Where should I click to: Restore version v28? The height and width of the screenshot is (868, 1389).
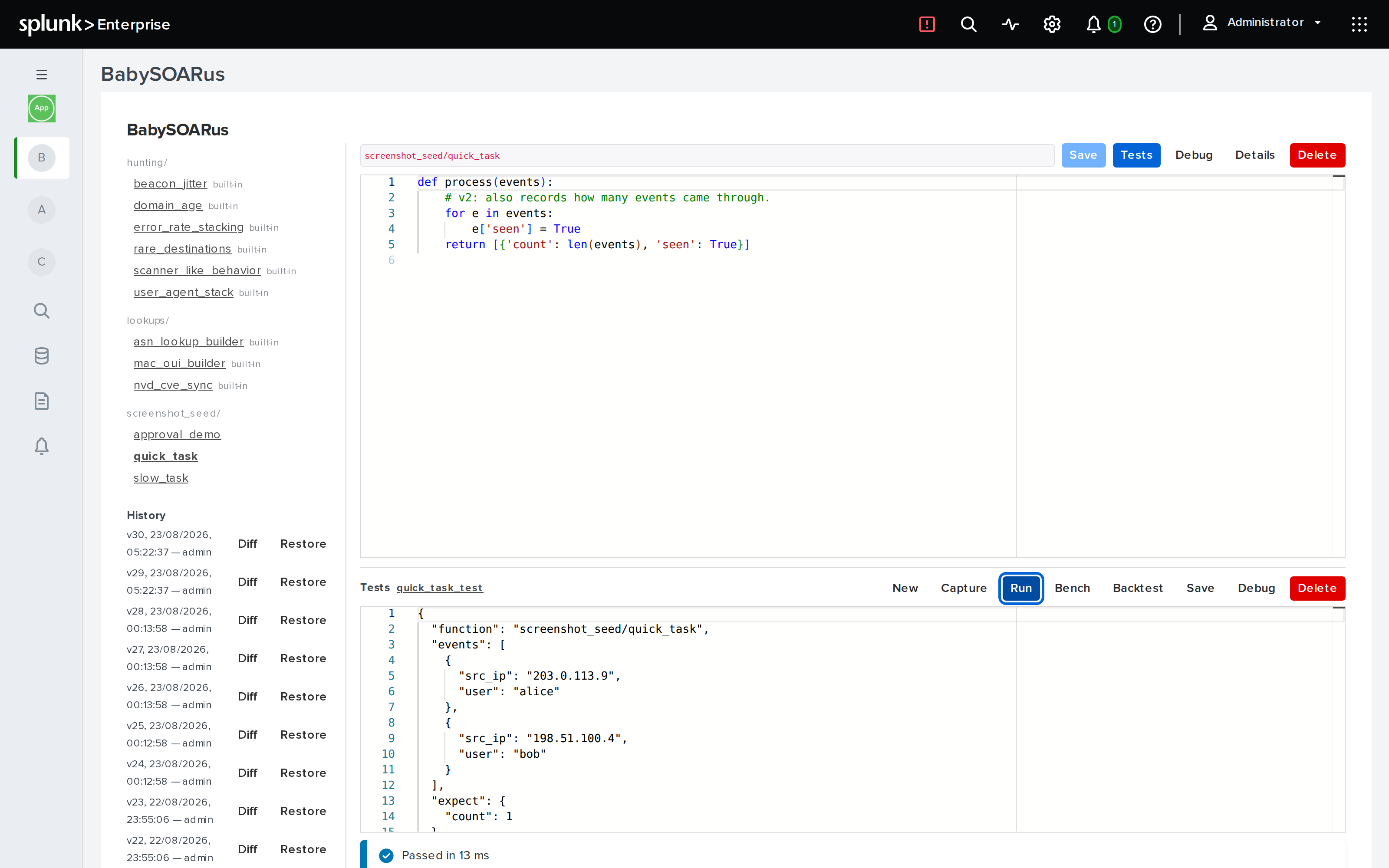(303, 620)
